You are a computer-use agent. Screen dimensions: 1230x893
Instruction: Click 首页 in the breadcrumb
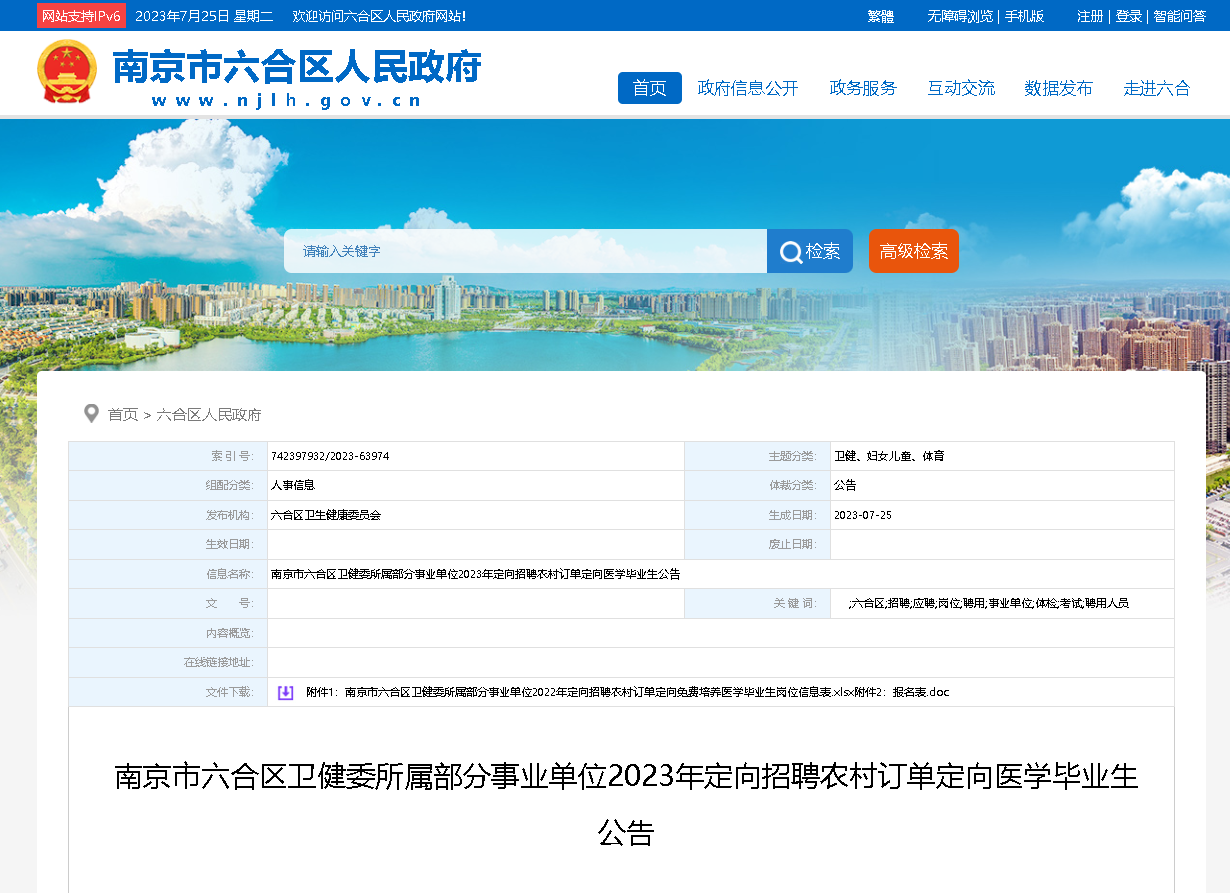(123, 414)
